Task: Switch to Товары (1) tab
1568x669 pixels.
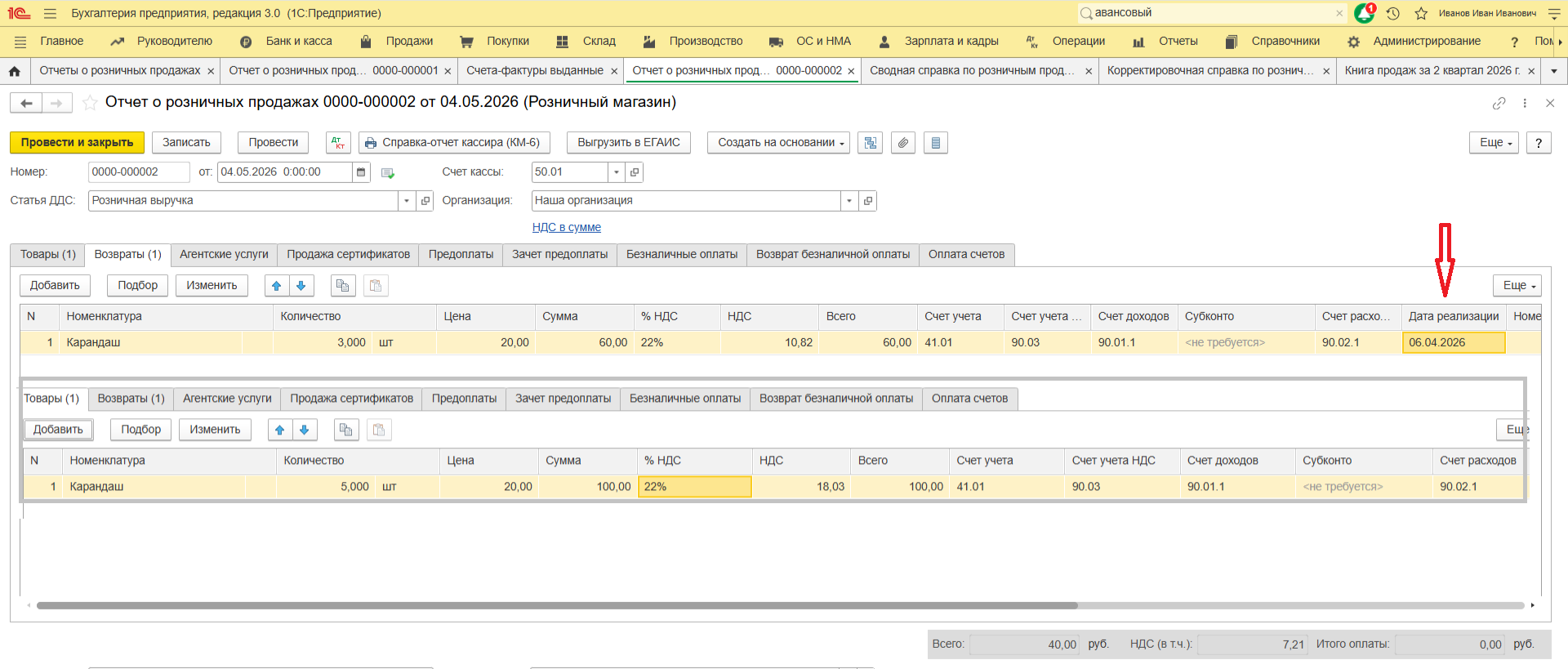Action: [x=48, y=255]
